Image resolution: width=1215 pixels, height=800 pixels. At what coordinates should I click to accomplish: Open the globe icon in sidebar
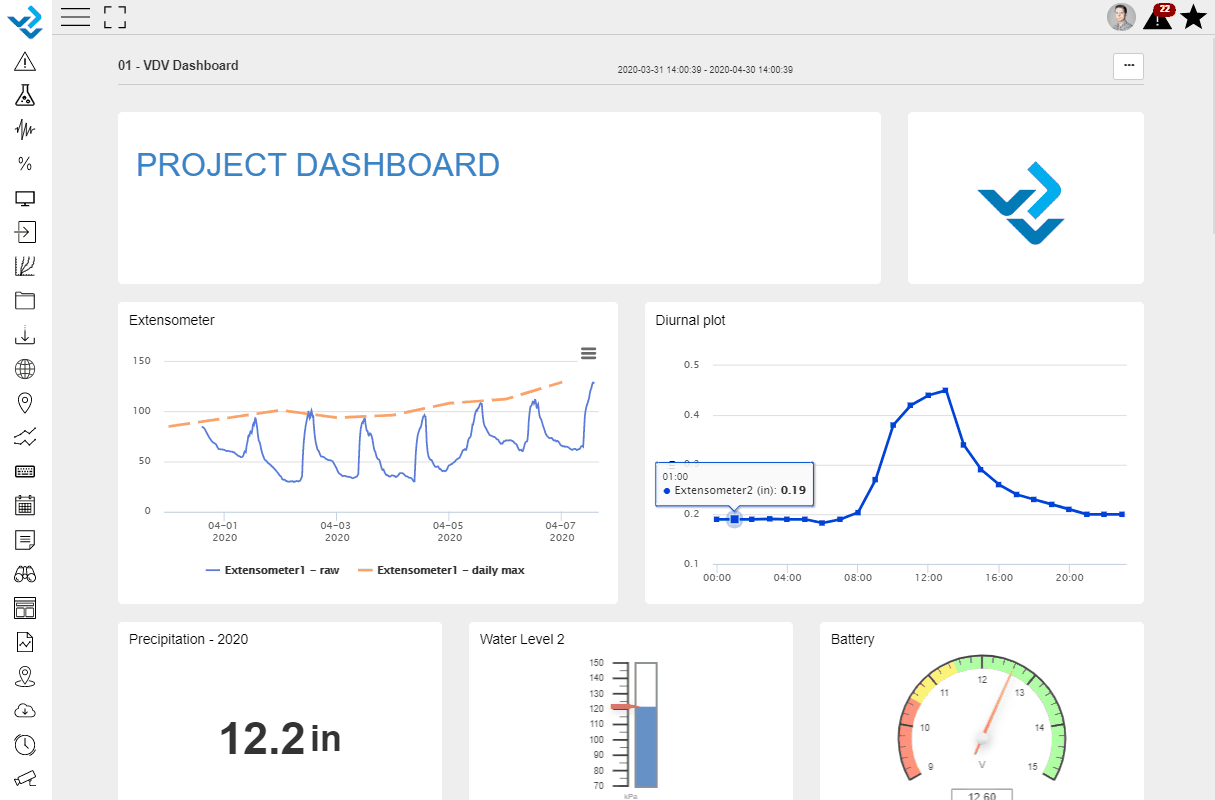(25, 369)
